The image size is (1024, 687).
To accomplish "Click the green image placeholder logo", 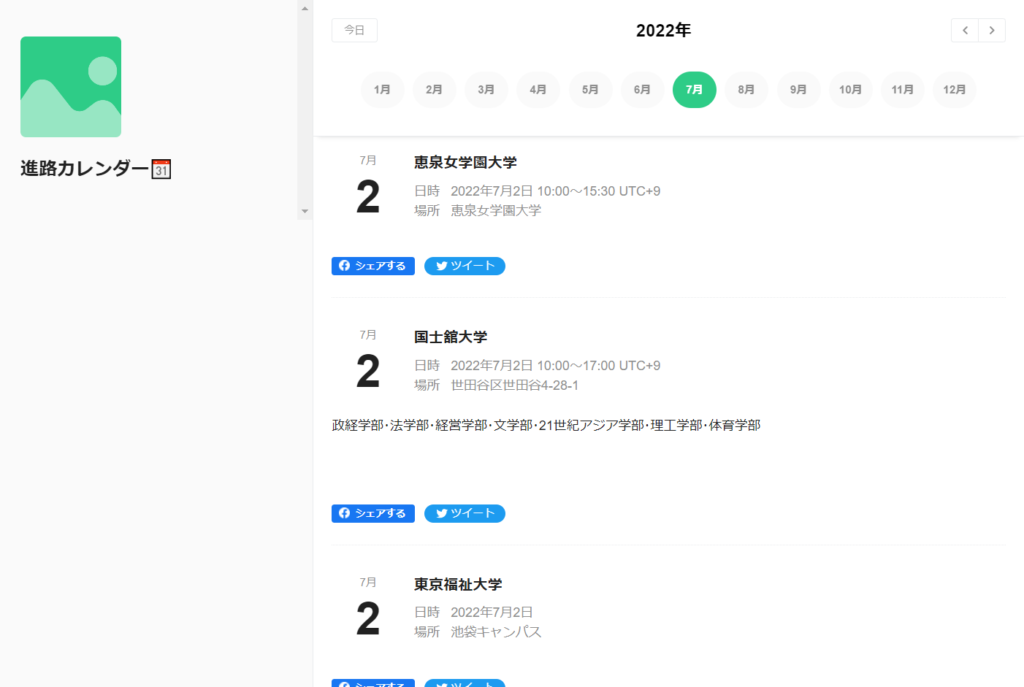I will [71, 87].
